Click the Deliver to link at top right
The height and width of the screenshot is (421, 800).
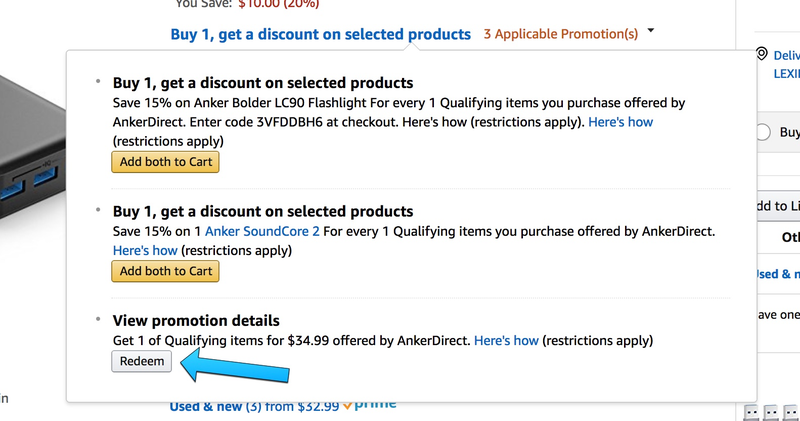pos(786,56)
